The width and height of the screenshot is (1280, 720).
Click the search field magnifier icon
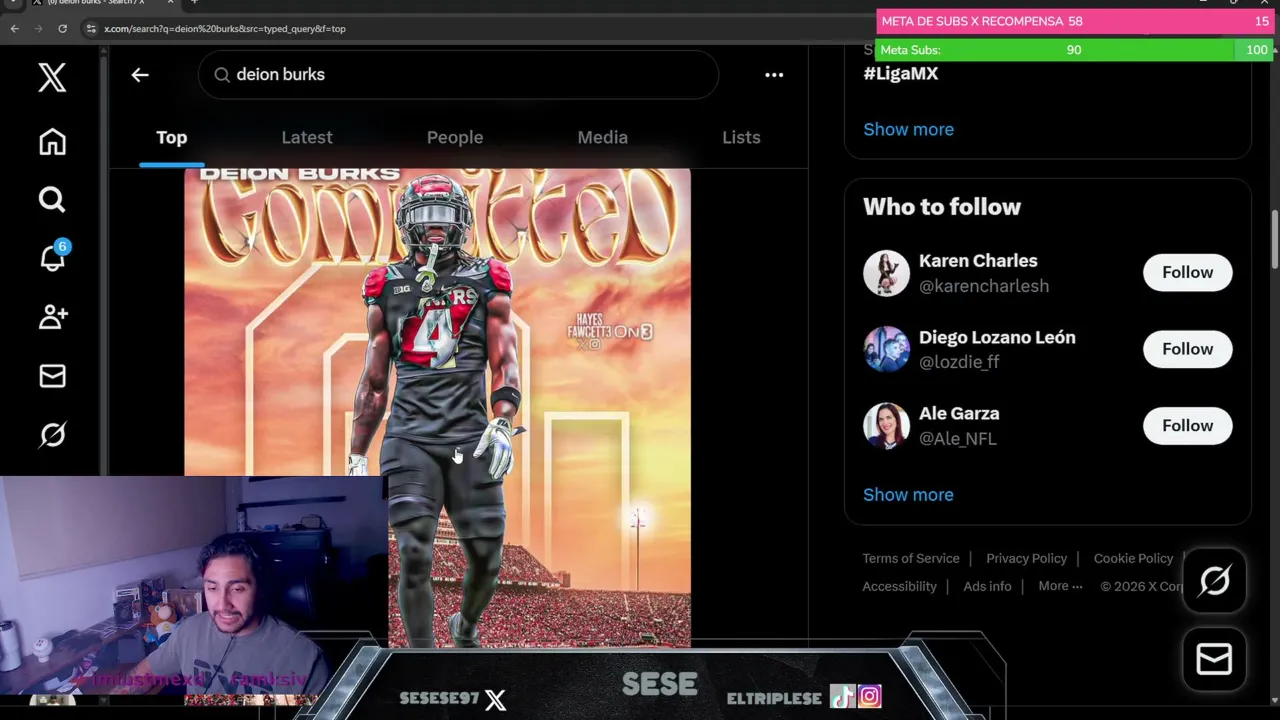[x=222, y=74]
